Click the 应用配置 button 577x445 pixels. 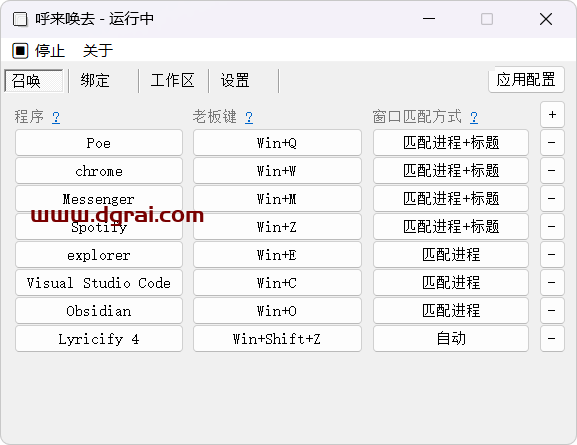coord(526,80)
